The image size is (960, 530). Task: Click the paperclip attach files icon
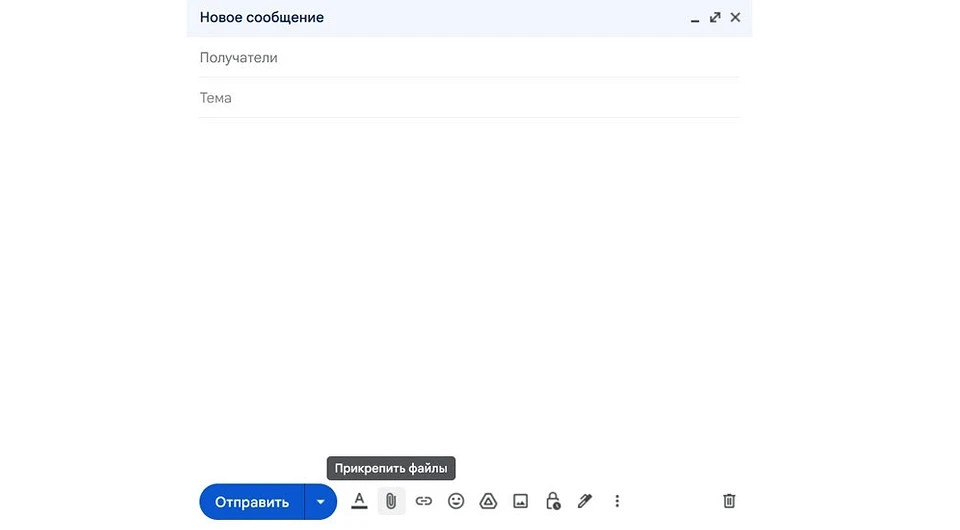[x=391, y=501]
